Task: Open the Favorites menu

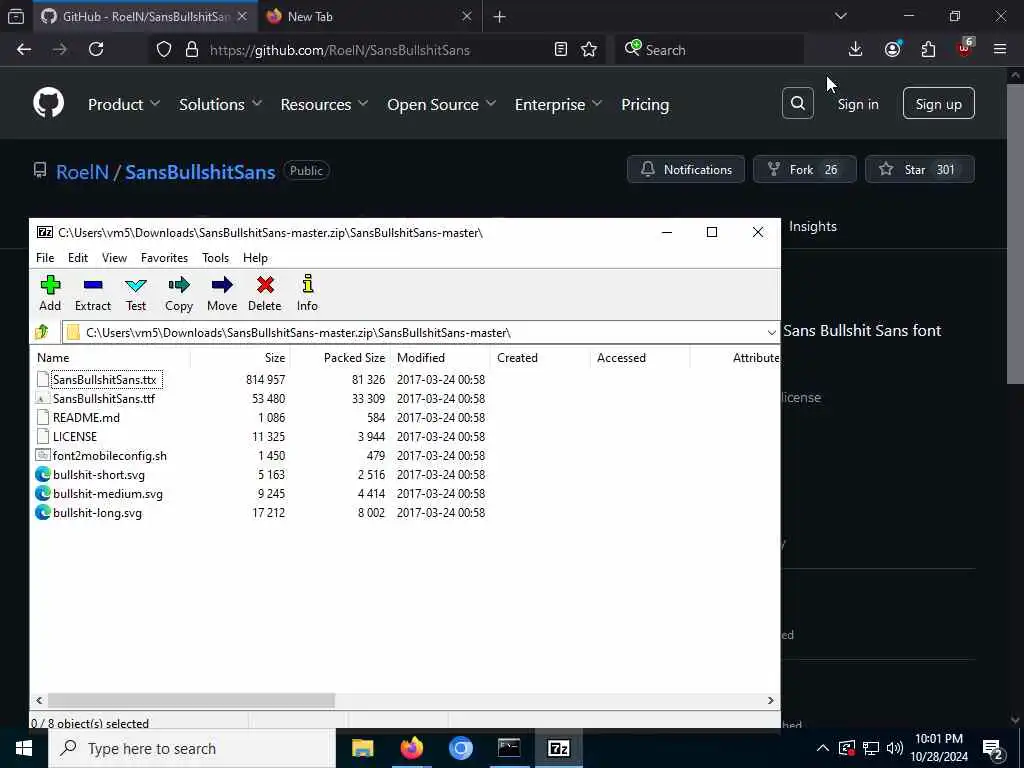Action: pos(165,258)
